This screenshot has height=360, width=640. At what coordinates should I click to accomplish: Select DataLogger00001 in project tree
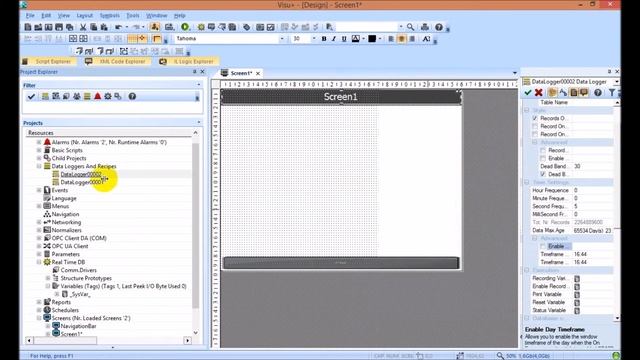[82, 182]
